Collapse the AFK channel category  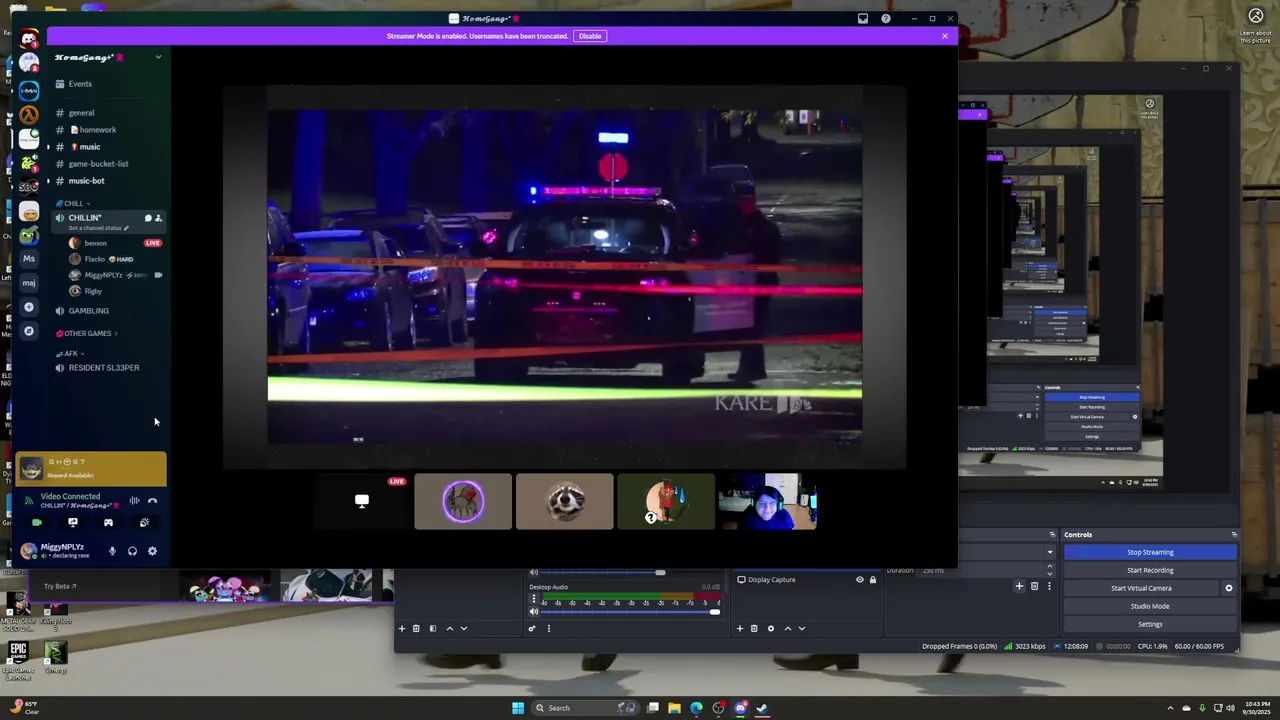(x=70, y=353)
